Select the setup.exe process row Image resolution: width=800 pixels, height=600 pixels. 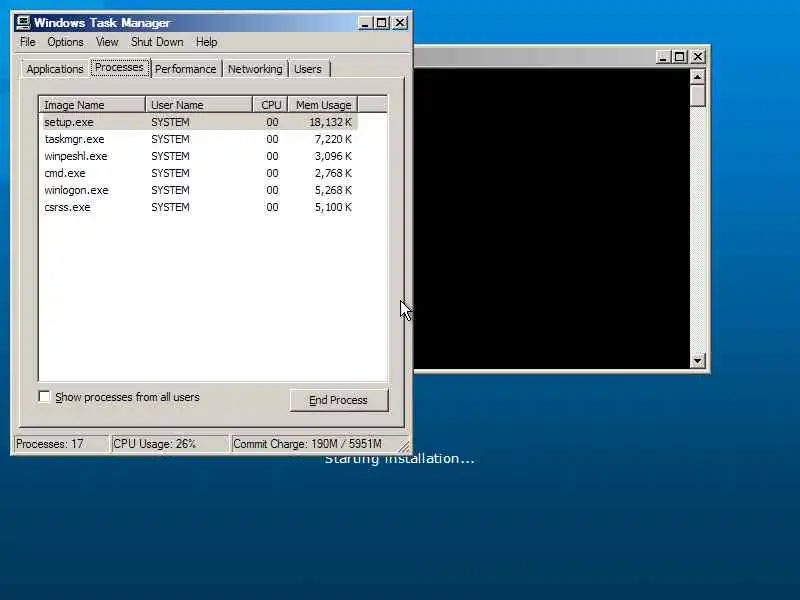coord(198,122)
